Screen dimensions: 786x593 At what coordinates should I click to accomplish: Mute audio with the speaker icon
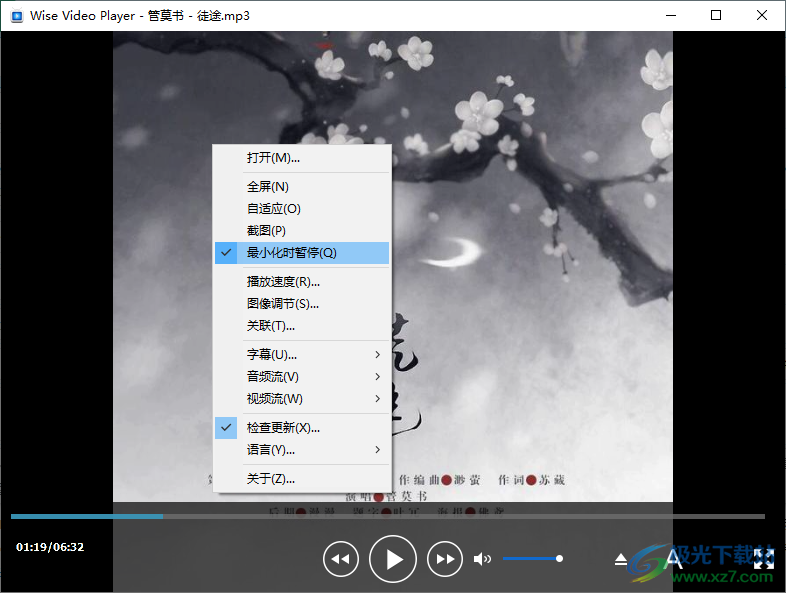(482, 558)
